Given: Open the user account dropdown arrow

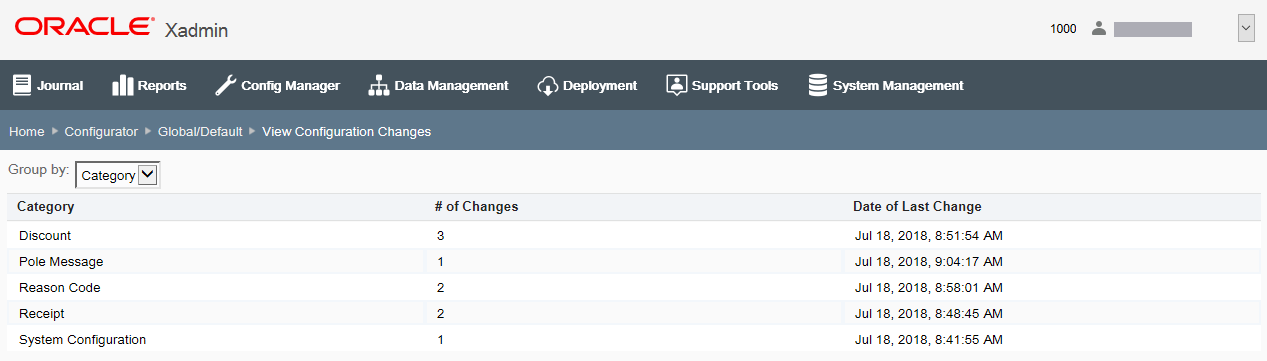Looking at the screenshot, I should coord(1246,28).
